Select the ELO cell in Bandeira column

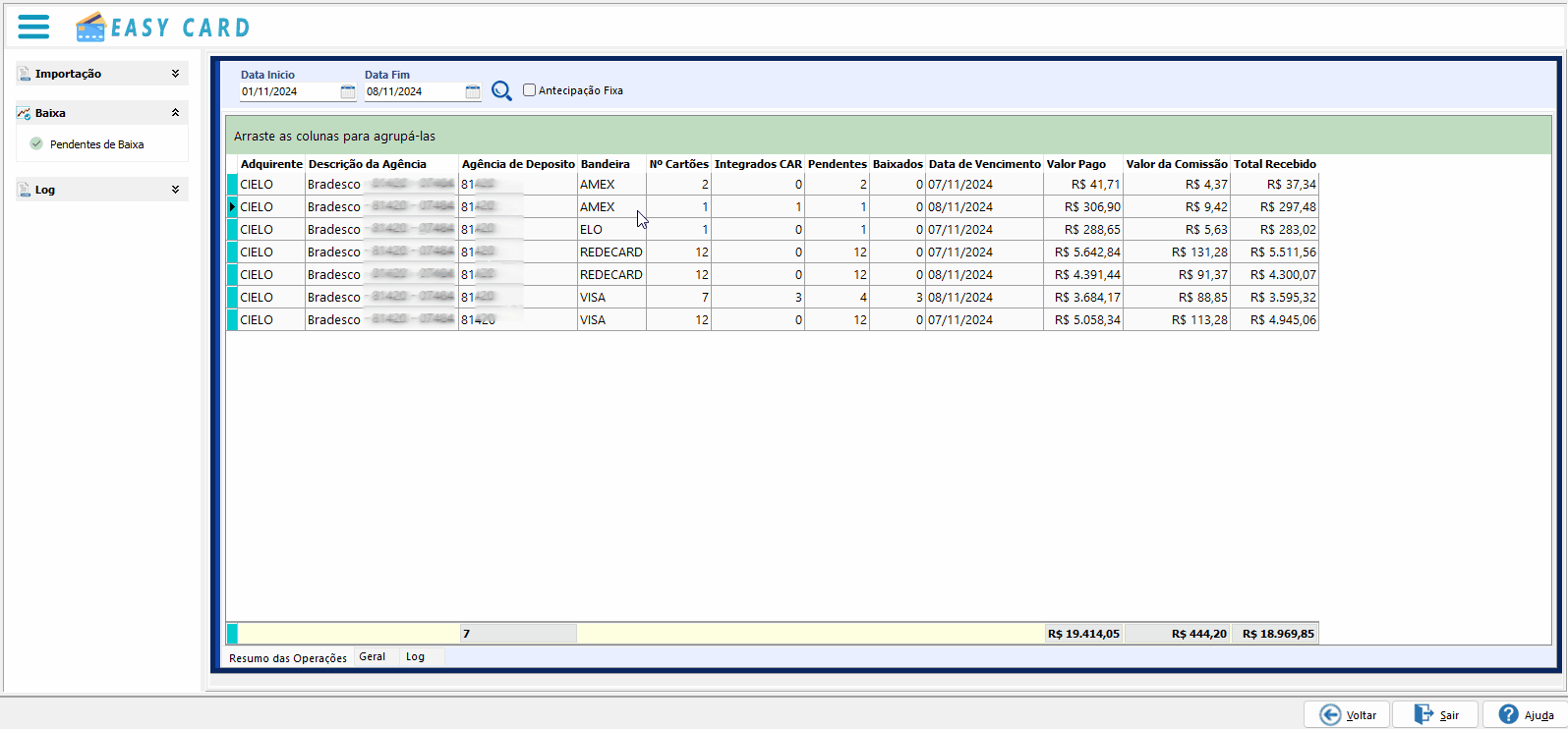611,230
